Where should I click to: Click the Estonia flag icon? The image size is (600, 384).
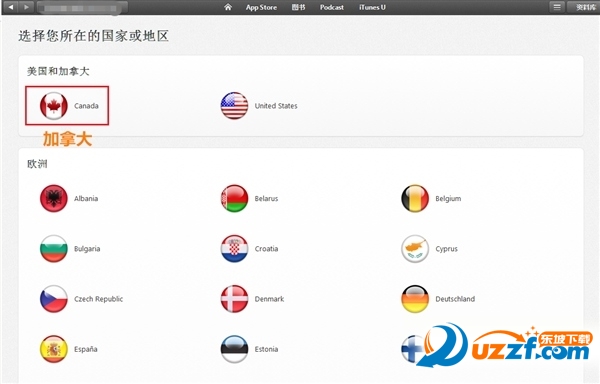pyautogui.click(x=234, y=349)
